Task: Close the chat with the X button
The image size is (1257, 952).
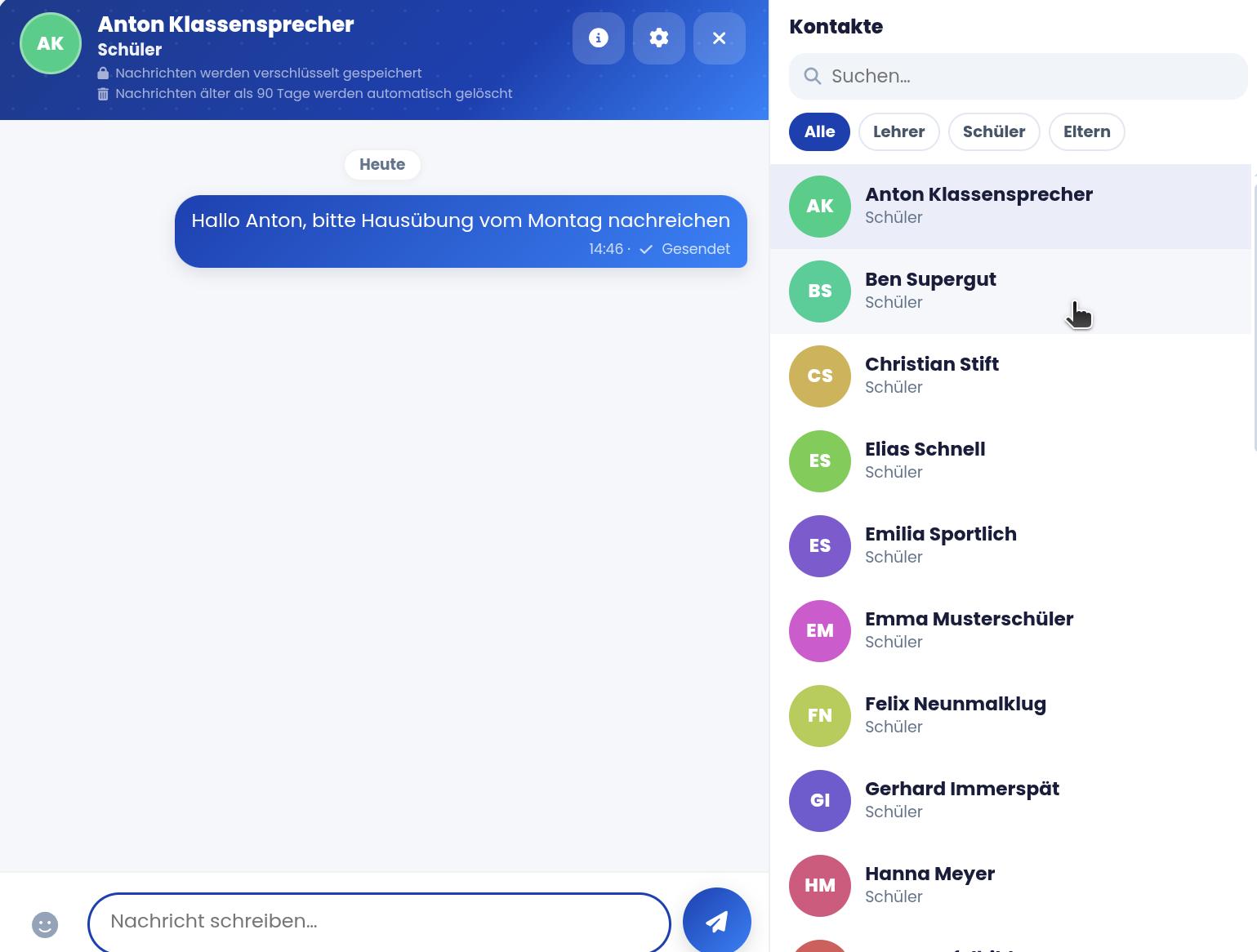Action: point(720,38)
